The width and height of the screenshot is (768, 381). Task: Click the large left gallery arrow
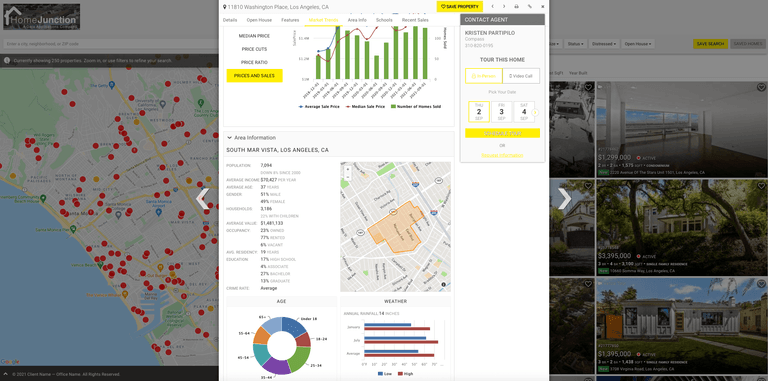tap(202, 199)
